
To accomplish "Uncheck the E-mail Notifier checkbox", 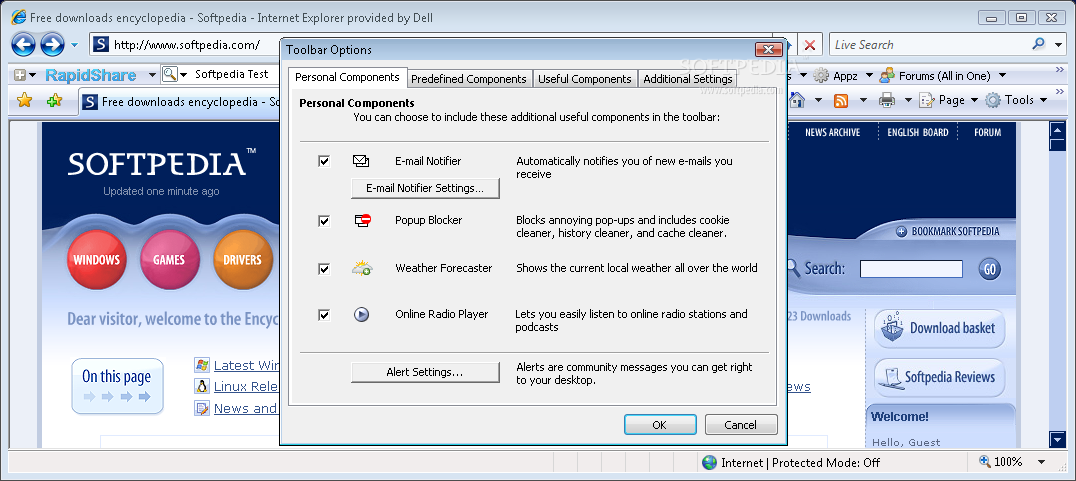I will pos(324,161).
